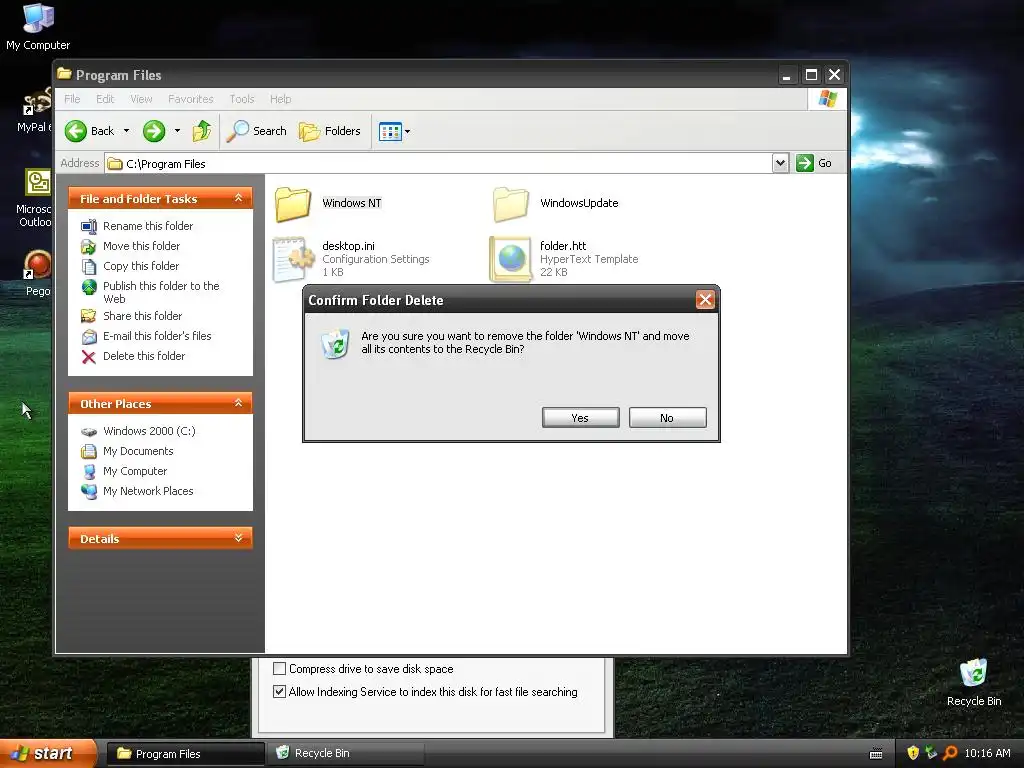Select the folder.htt file icon
Image resolution: width=1024 pixels, height=768 pixels.
coord(511,259)
